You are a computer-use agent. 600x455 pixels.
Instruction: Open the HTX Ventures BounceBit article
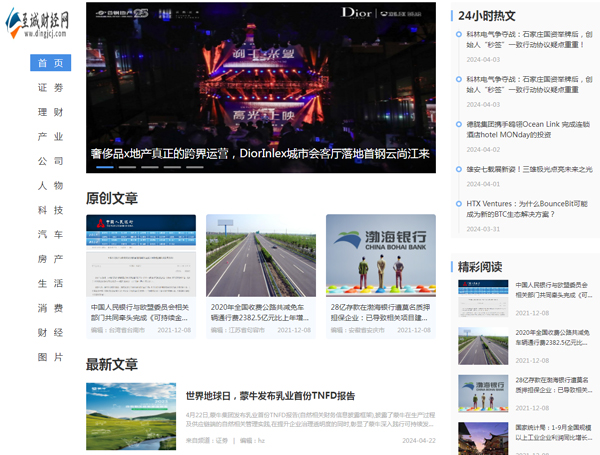click(x=527, y=209)
